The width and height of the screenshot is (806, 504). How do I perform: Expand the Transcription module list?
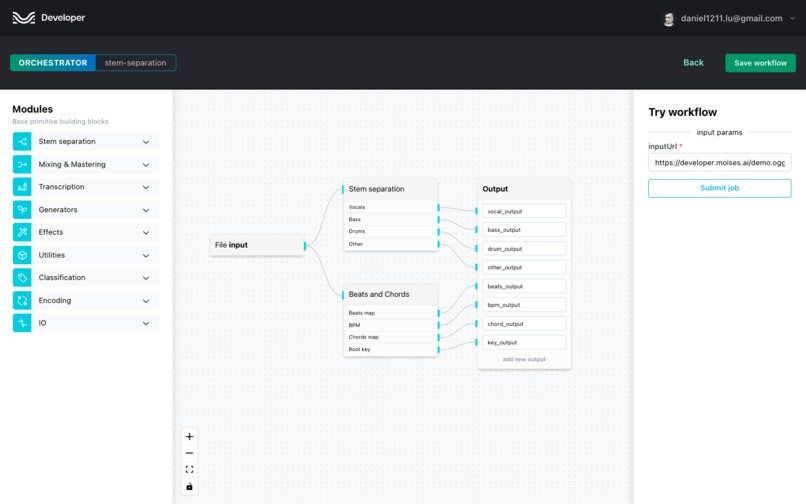click(146, 188)
